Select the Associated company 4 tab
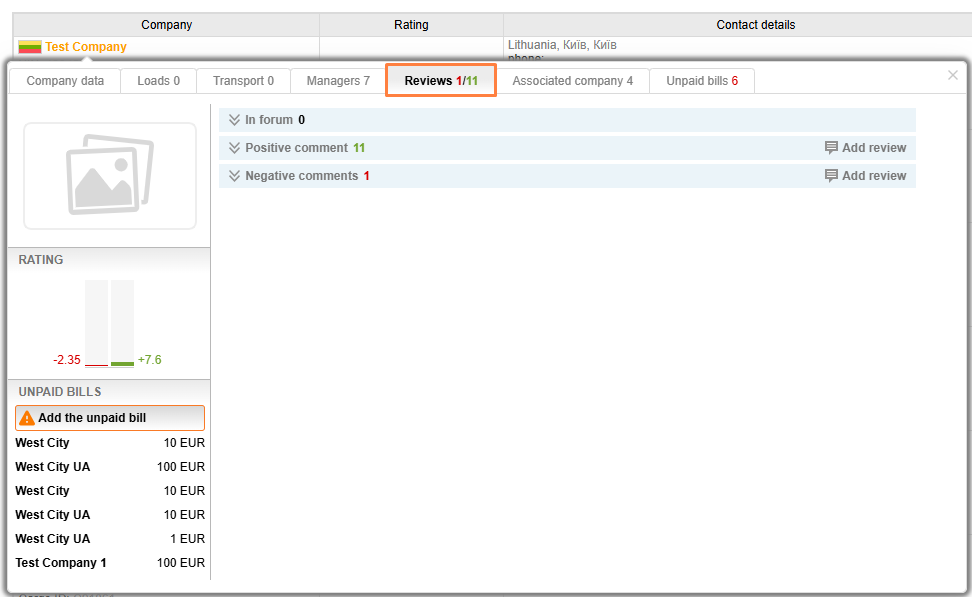972x597 pixels. click(x=572, y=81)
